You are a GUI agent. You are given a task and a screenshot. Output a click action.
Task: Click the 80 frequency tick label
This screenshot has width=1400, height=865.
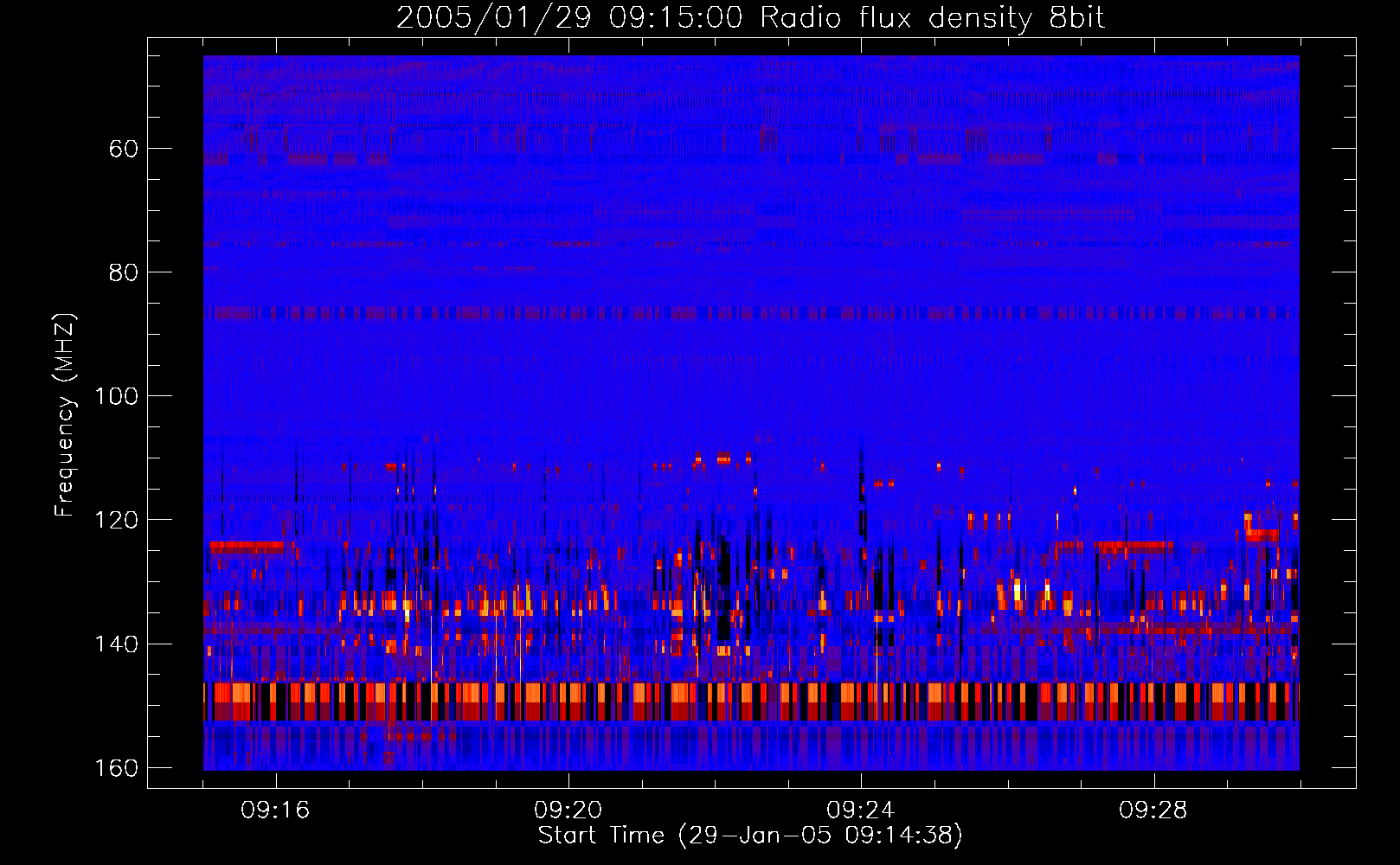pyautogui.click(x=124, y=272)
